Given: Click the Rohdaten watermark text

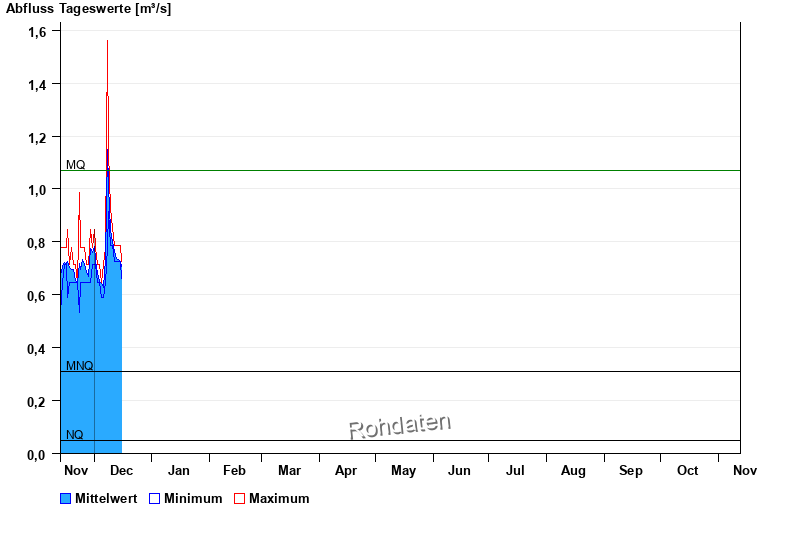Looking at the screenshot, I should point(400,427).
